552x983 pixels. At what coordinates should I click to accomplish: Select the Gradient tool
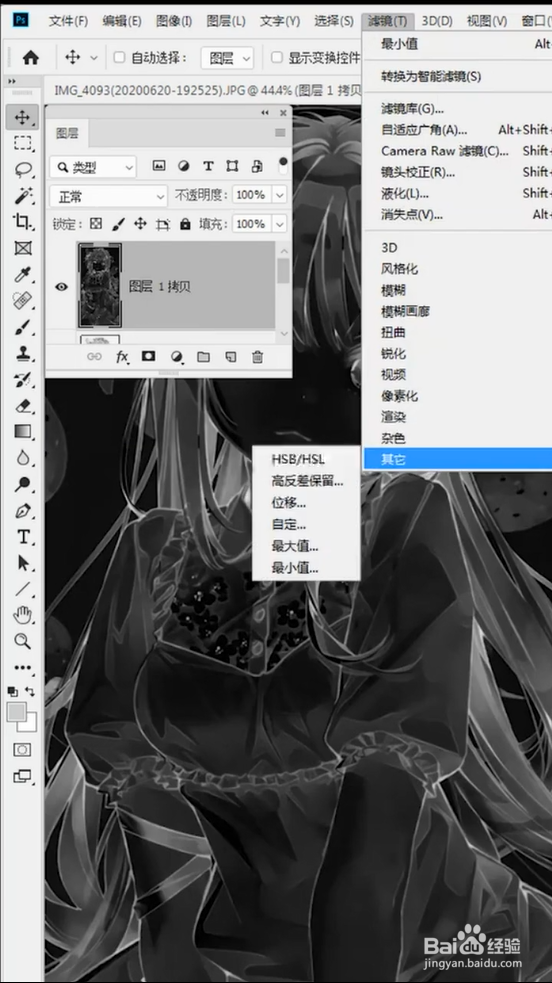click(23, 431)
